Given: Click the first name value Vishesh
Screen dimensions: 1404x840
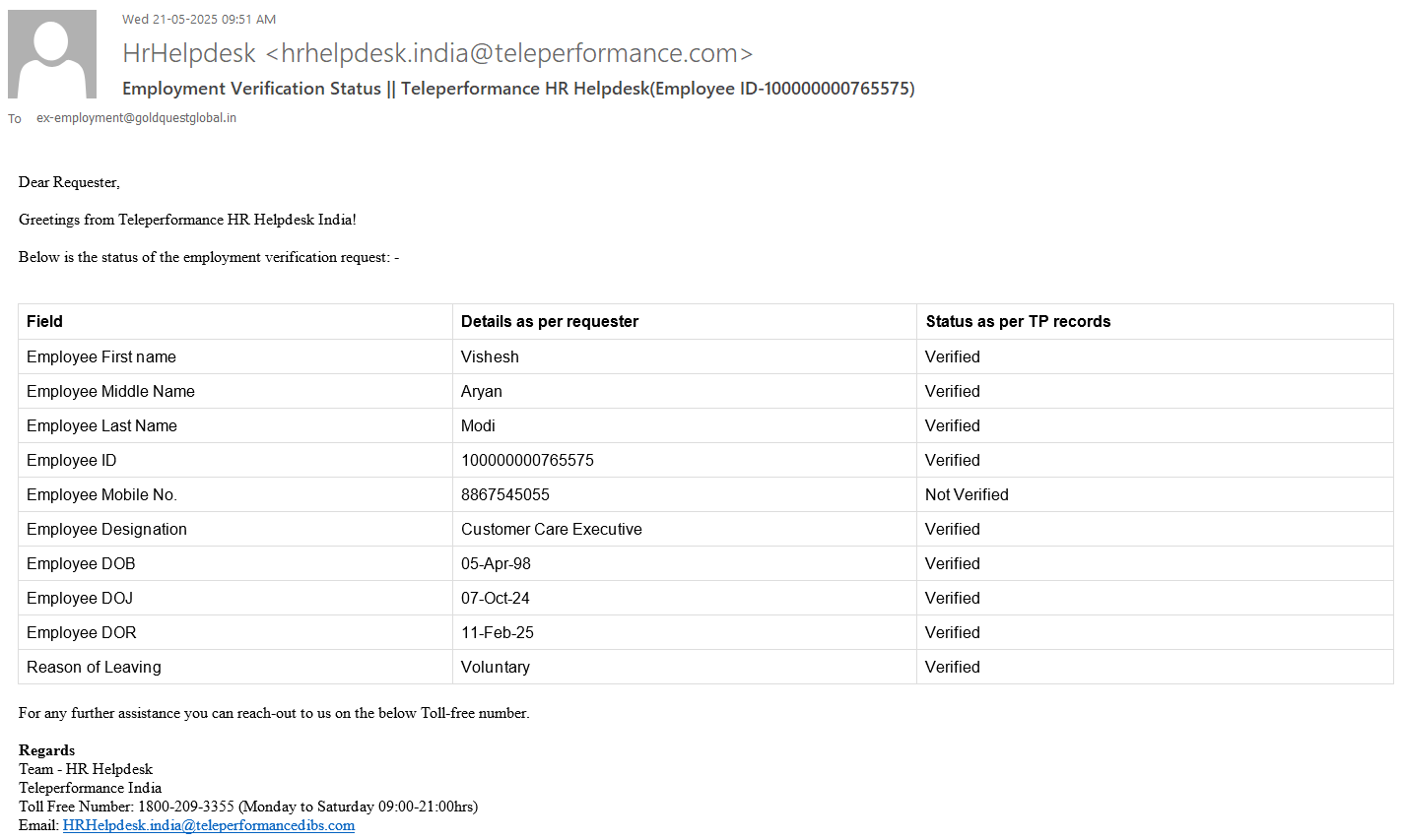Looking at the screenshot, I should tap(490, 356).
